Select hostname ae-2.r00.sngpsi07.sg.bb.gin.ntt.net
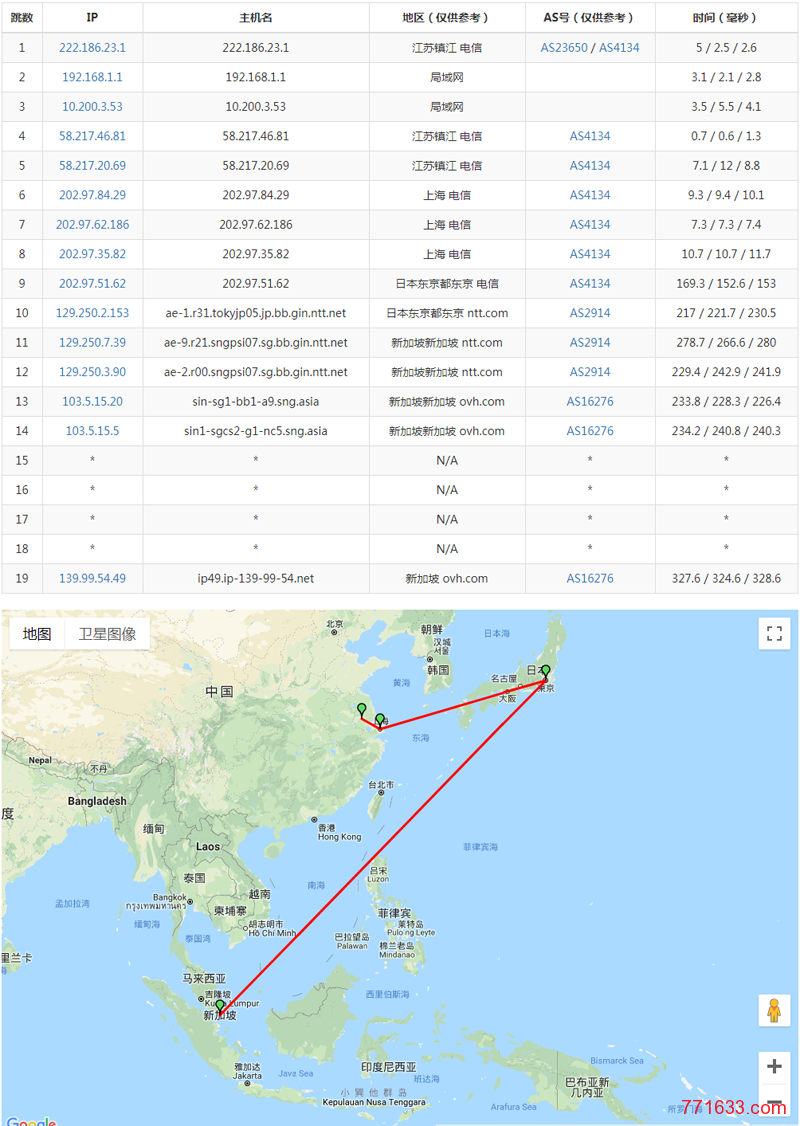The height and width of the screenshot is (1126, 800). tap(256, 372)
